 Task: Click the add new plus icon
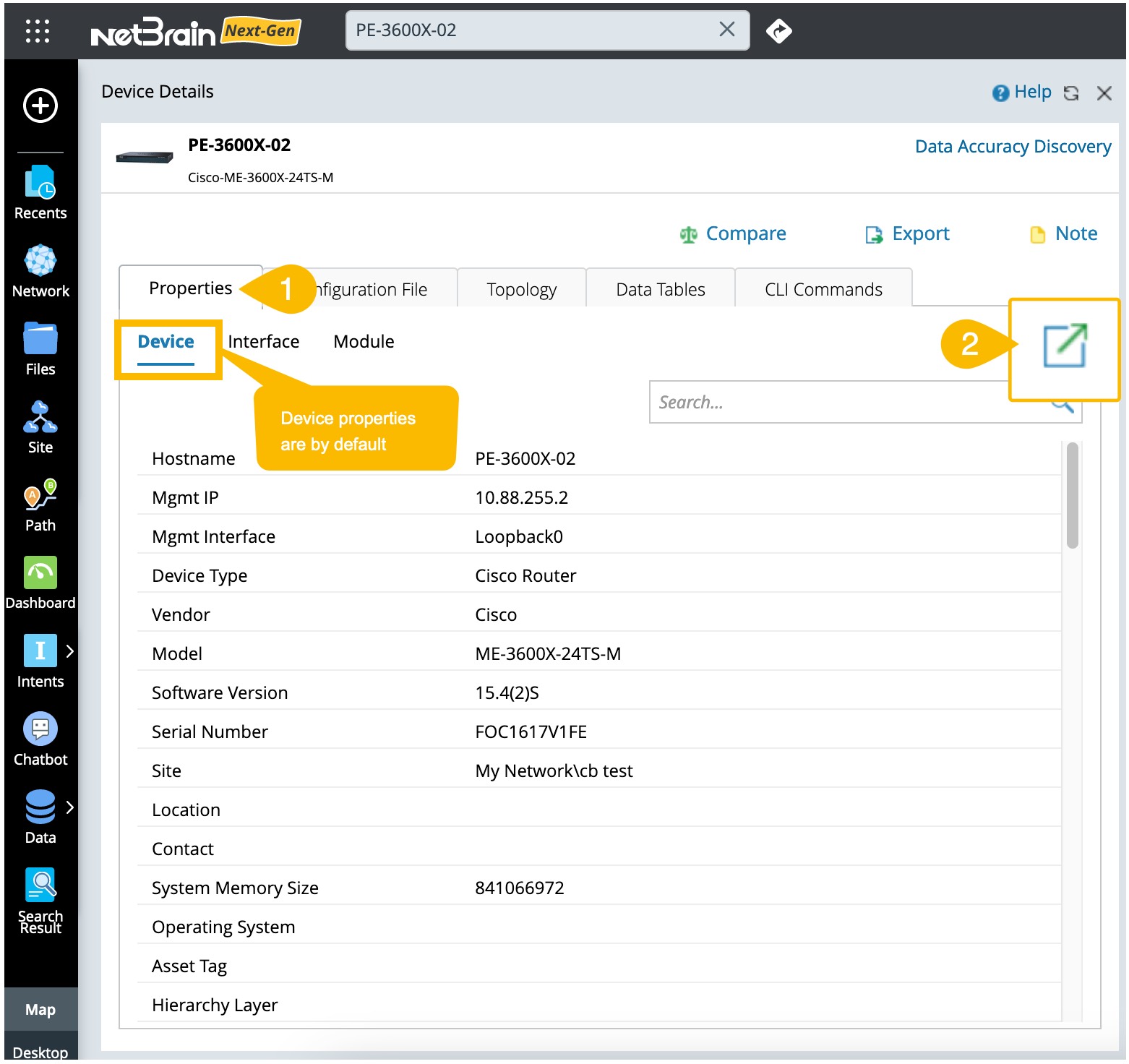40,106
